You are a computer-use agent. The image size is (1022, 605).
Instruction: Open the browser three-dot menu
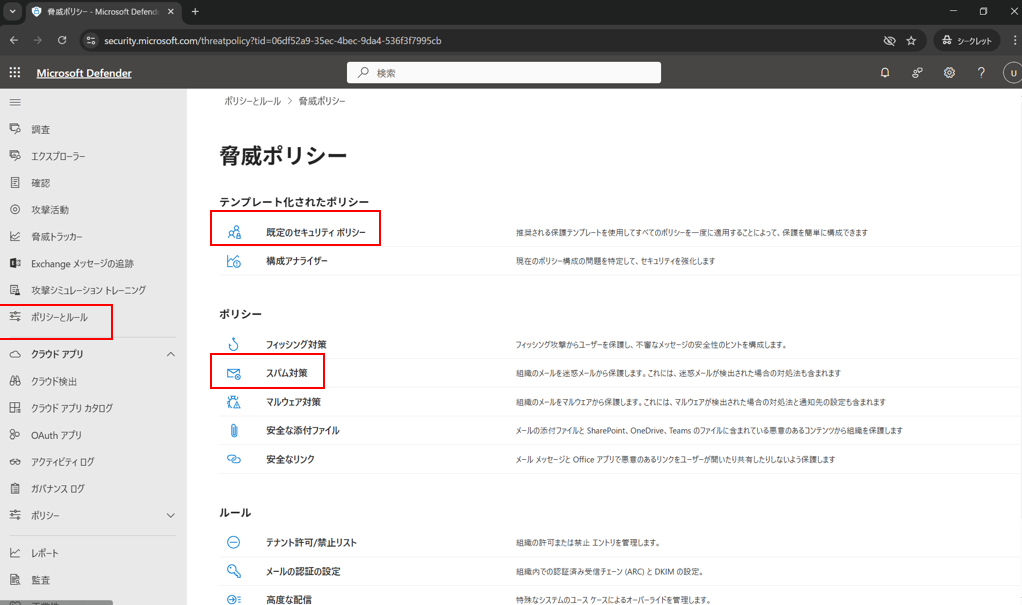1015,40
